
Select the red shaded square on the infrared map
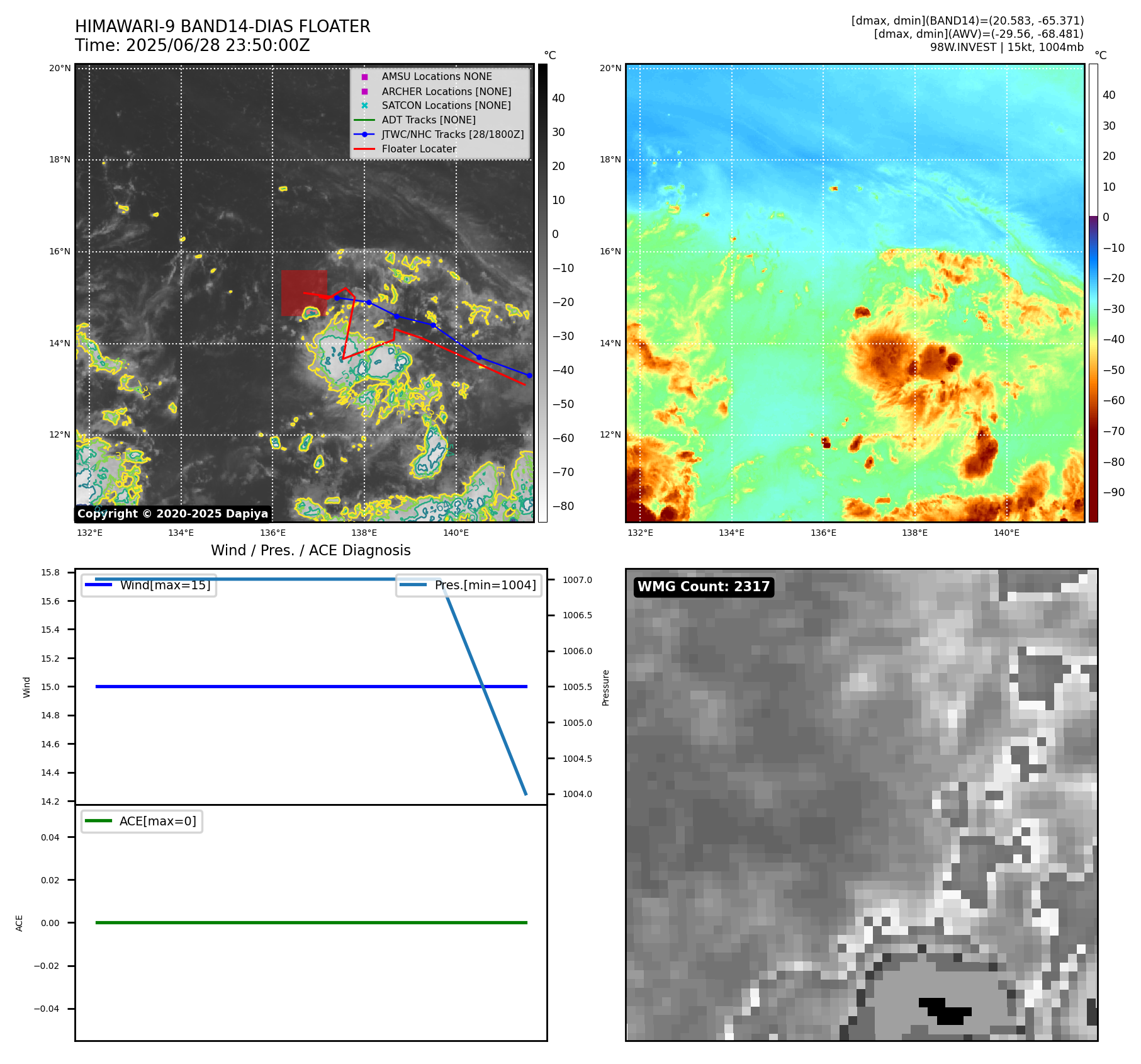tap(304, 293)
